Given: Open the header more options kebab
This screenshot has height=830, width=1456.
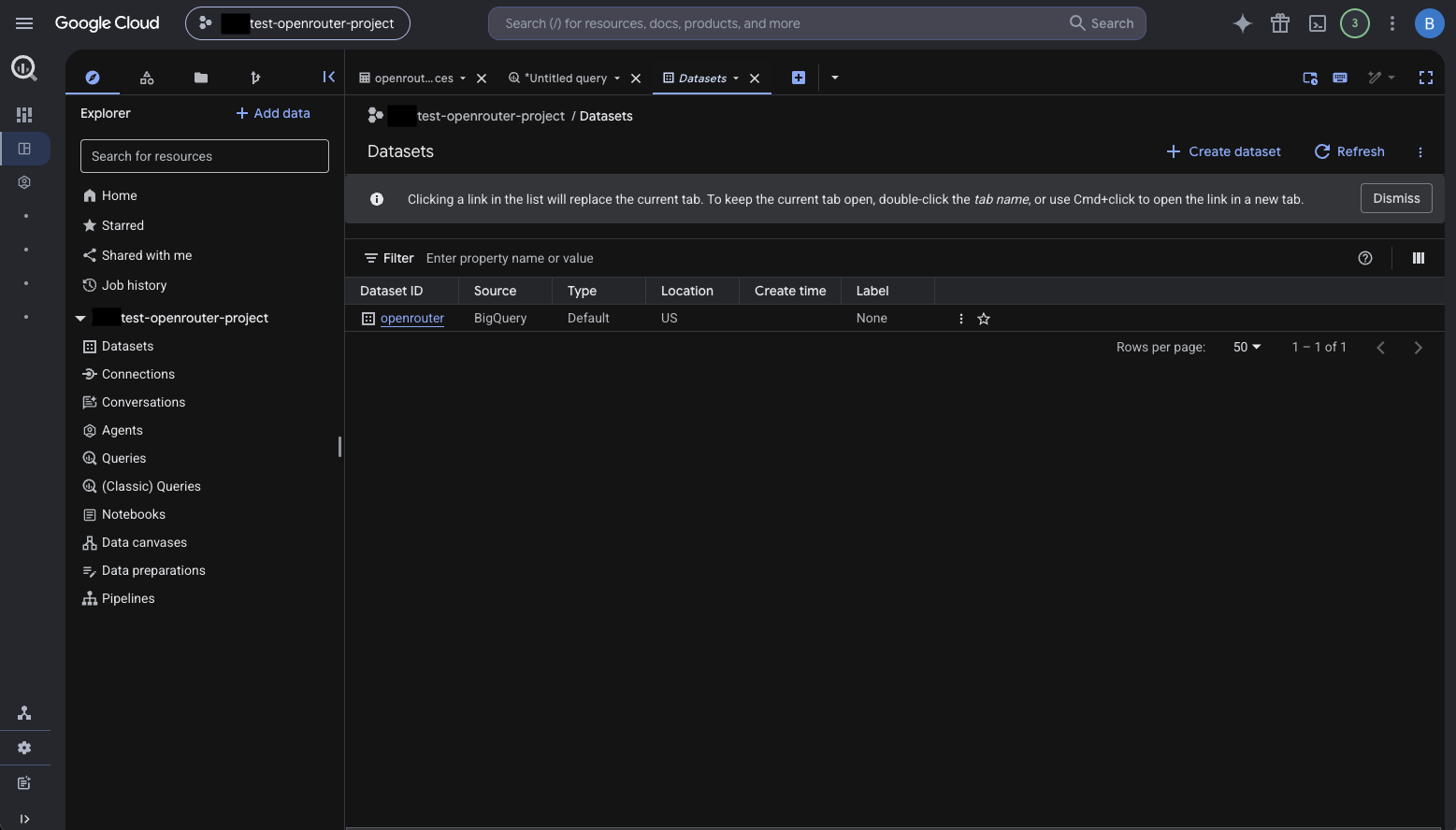Looking at the screenshot, I should click(1392, 23).
